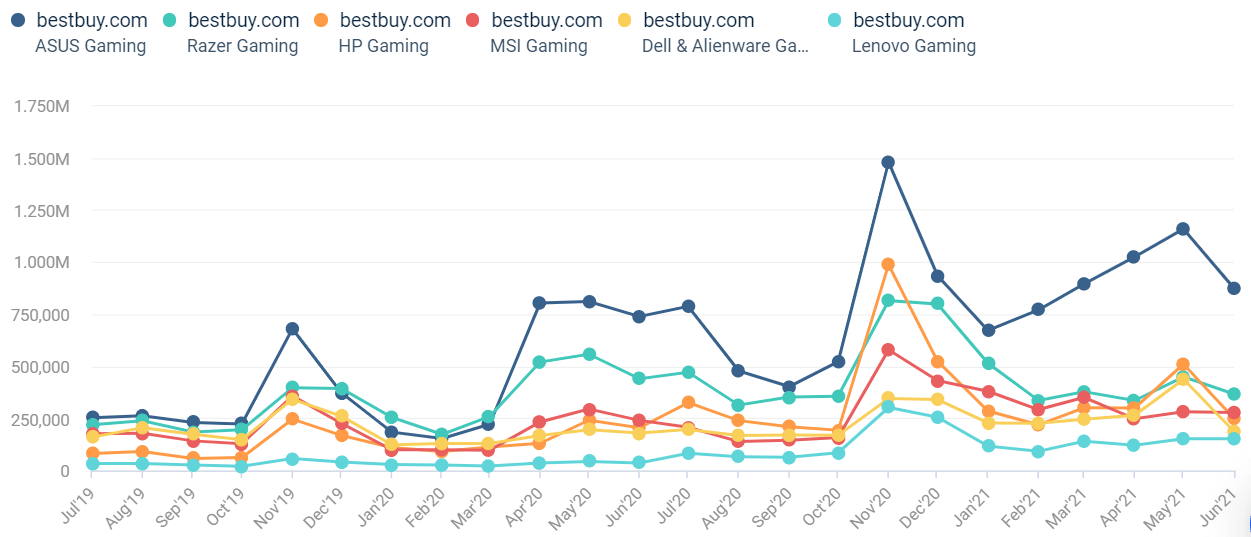Click HP Gaming peak point at Nov'20
Screen dimensions: 1251x537
click(x=888, y=264)
